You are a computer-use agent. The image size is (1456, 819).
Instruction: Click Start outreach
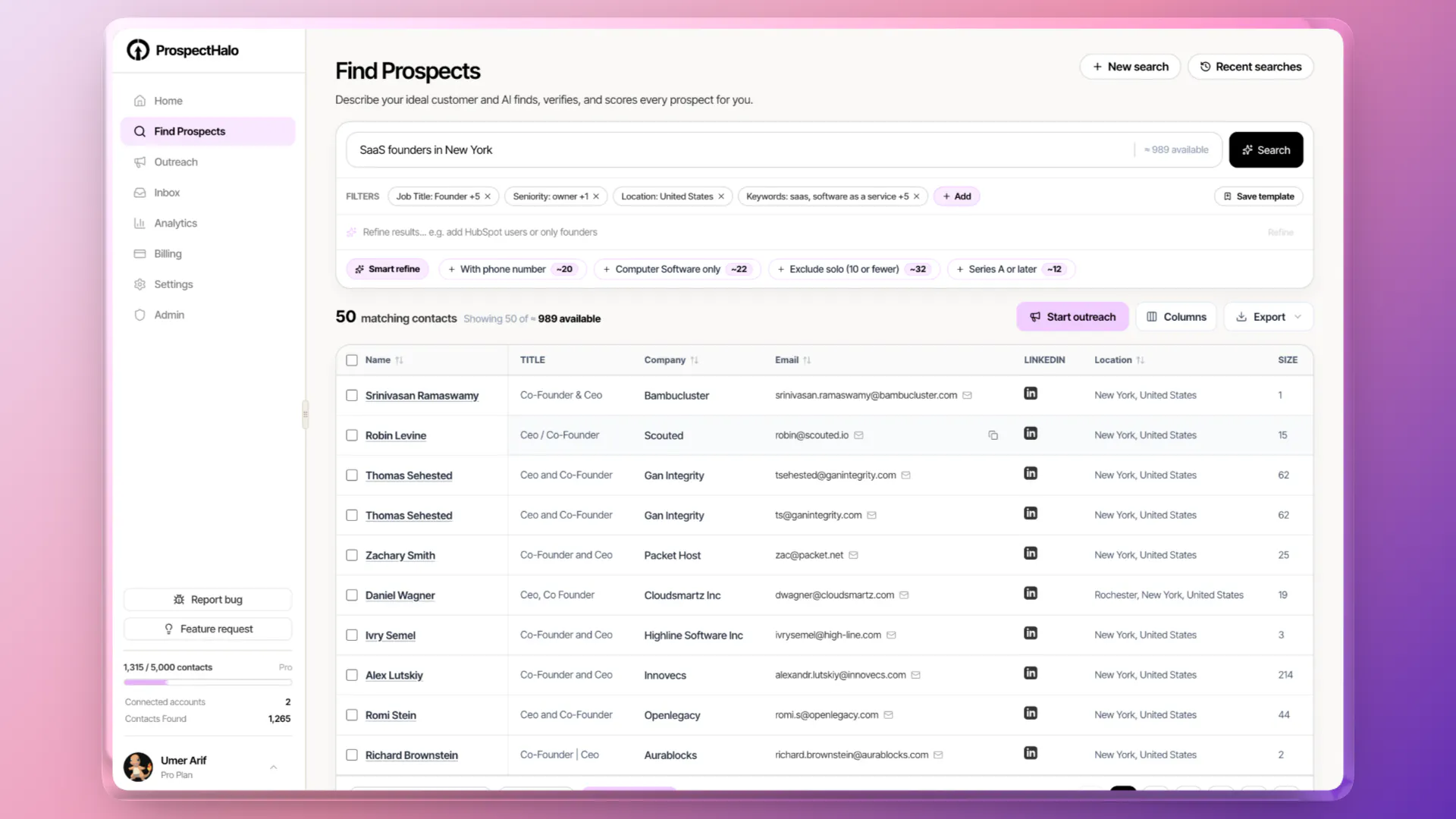click(1072, 317)
